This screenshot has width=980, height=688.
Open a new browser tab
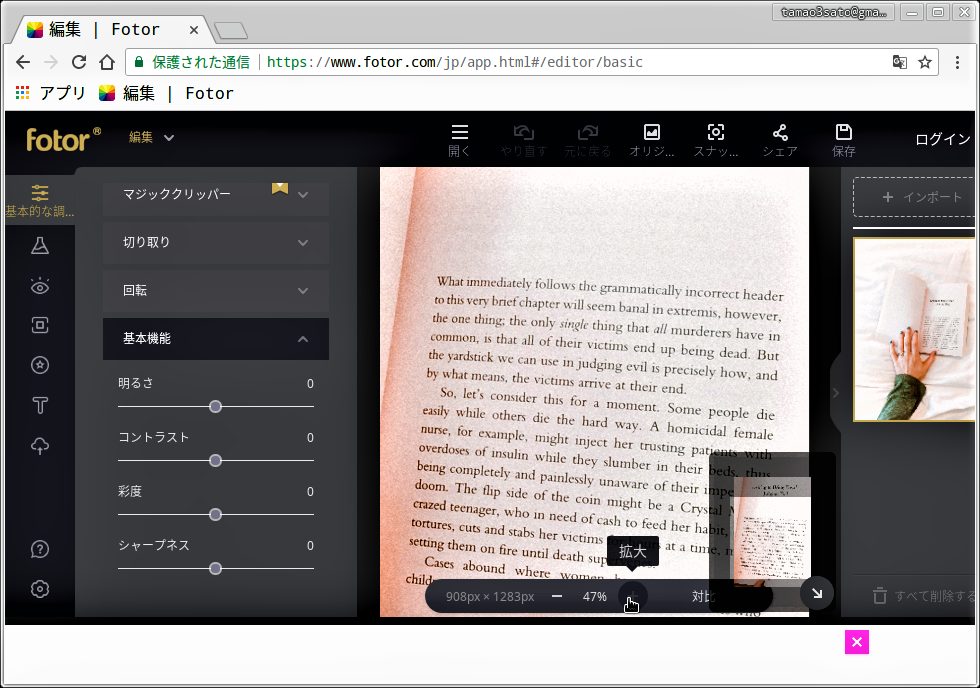(x=231, y=30)
